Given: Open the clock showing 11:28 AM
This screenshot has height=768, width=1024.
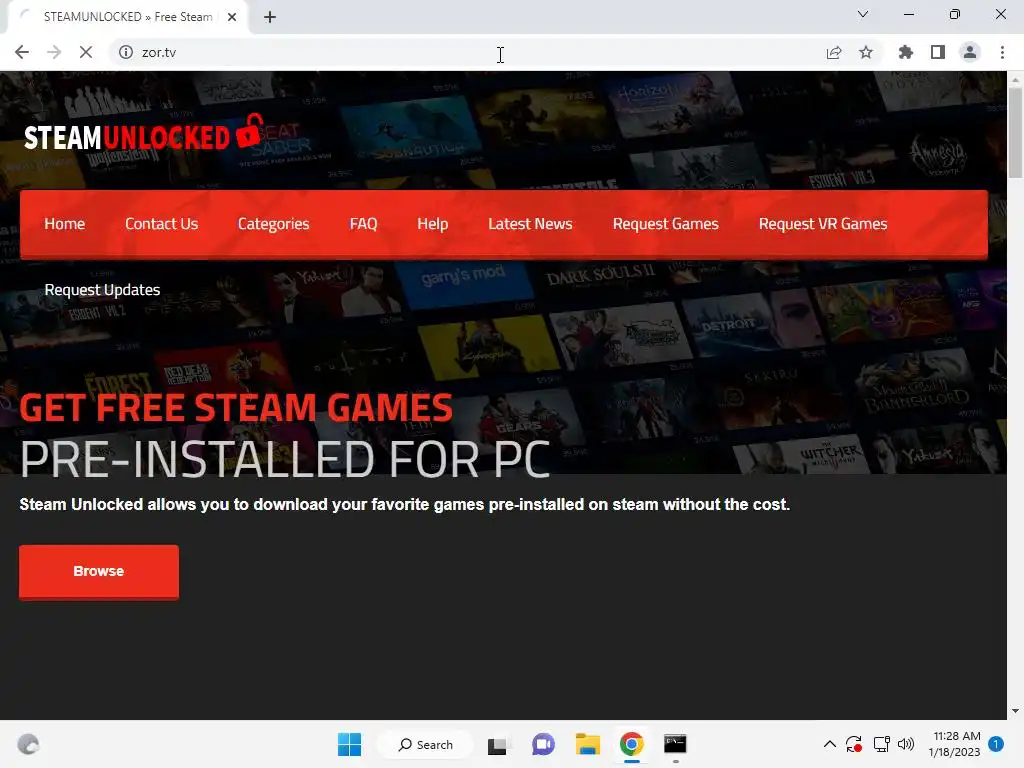Looking at the screenshot, I should click(x=954, y=744).
